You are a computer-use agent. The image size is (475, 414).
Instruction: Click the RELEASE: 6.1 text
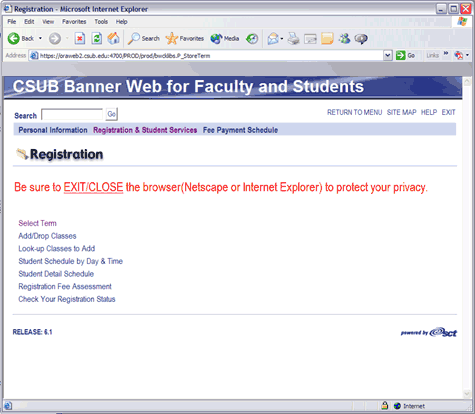[32, 332]
